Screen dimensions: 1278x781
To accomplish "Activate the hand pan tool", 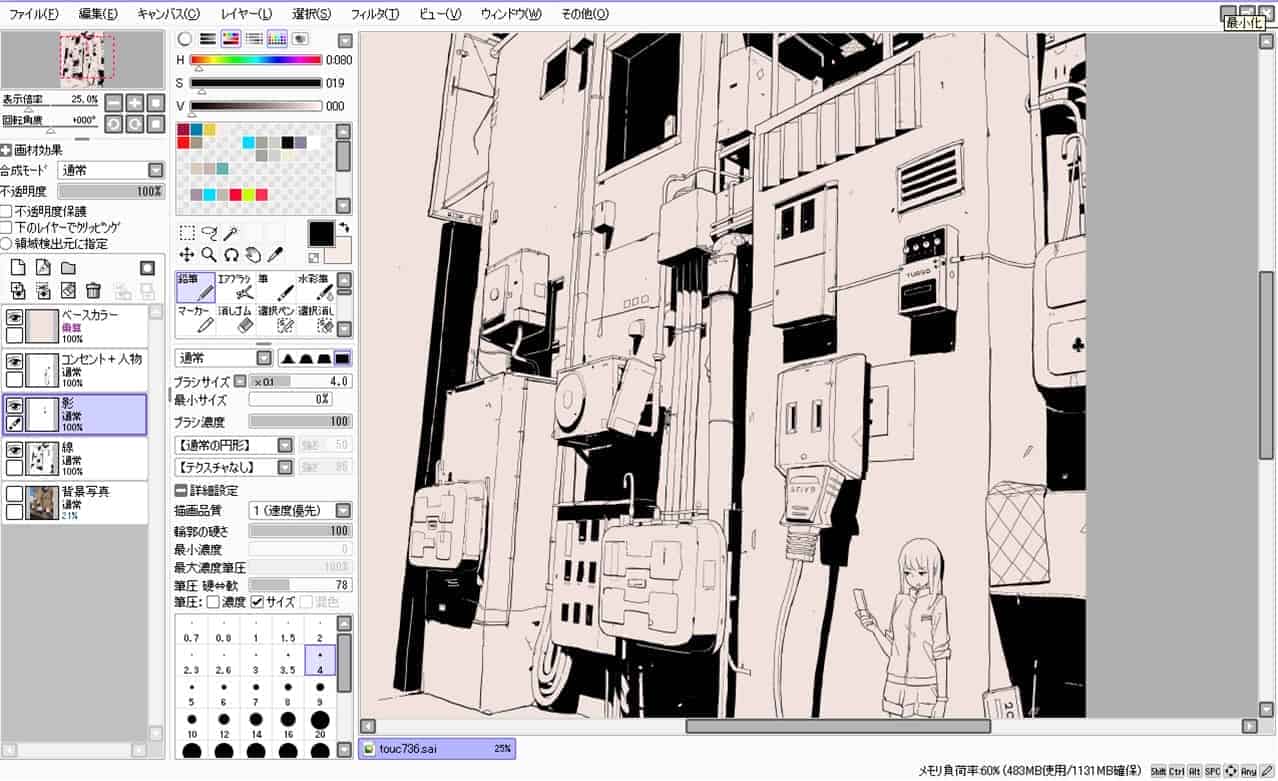I will (x=253, y=255).
